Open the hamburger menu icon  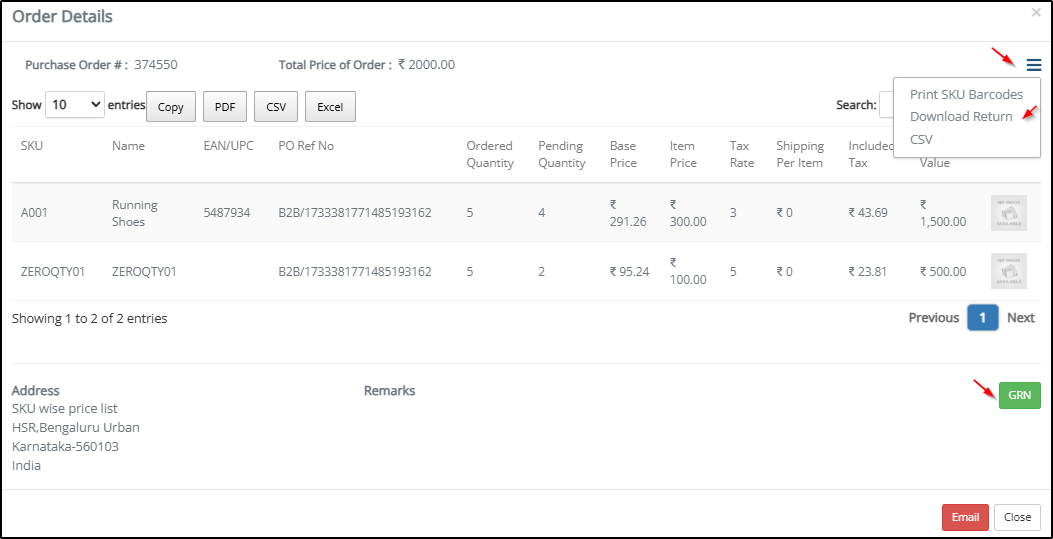click(x=1033, y=65)
